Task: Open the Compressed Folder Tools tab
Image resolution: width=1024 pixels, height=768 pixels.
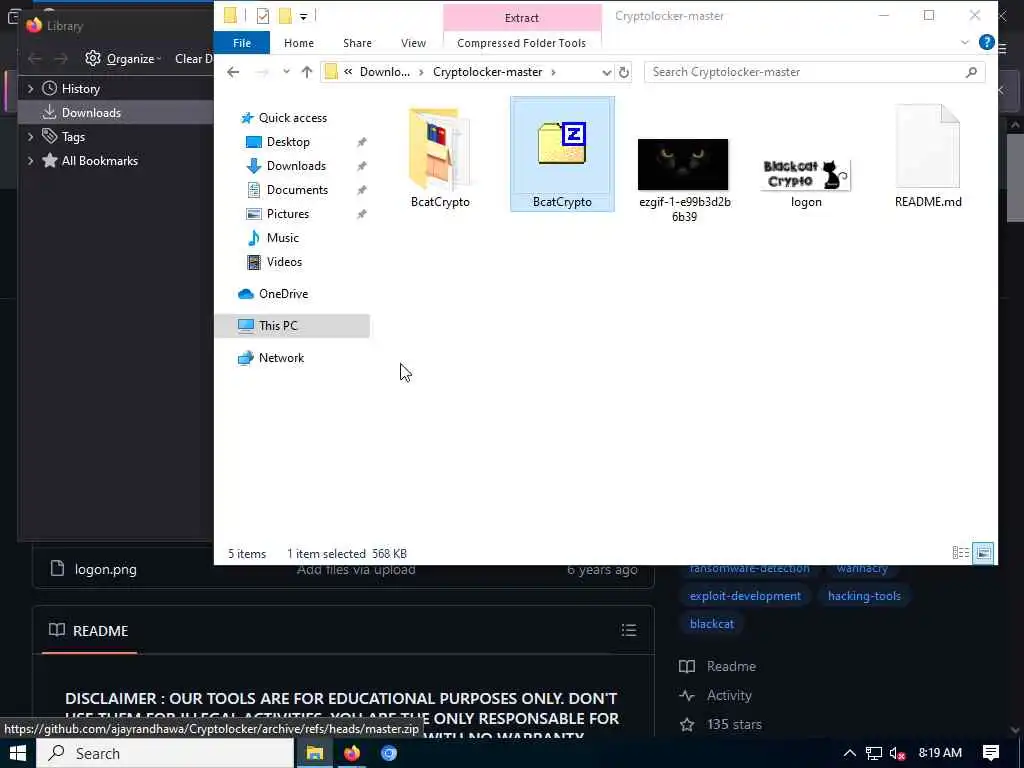Action: [x=521, y=43]
